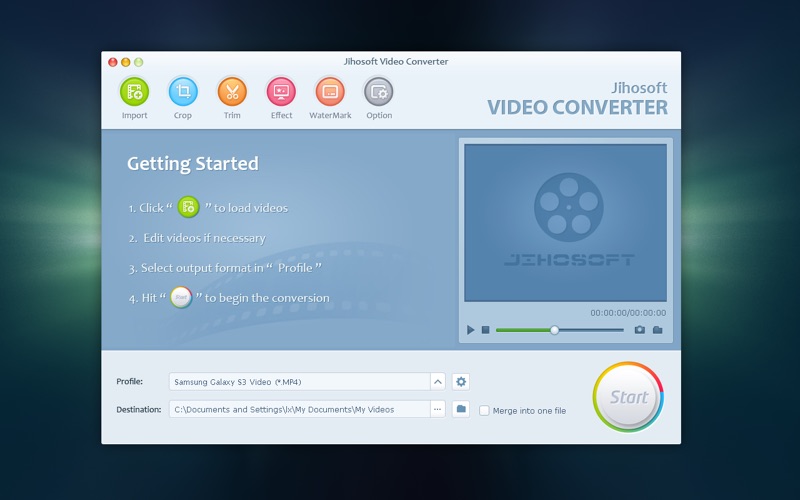Click the 00:00:00/00:00:00 time readout
Image resolution: width=800 pixels, height=500 pixels.
pyautogui.click(x=628, y=313)
